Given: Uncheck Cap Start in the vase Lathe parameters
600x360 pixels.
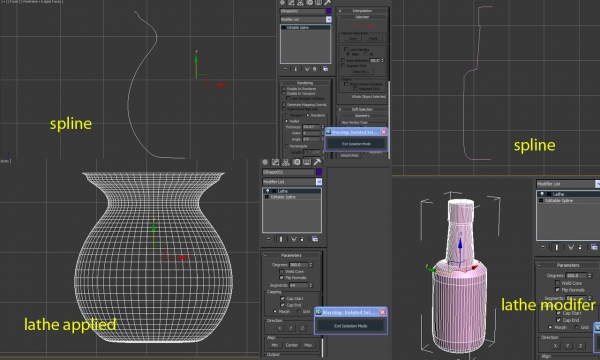Looking at the screenshot, I should tap(283, 298).
